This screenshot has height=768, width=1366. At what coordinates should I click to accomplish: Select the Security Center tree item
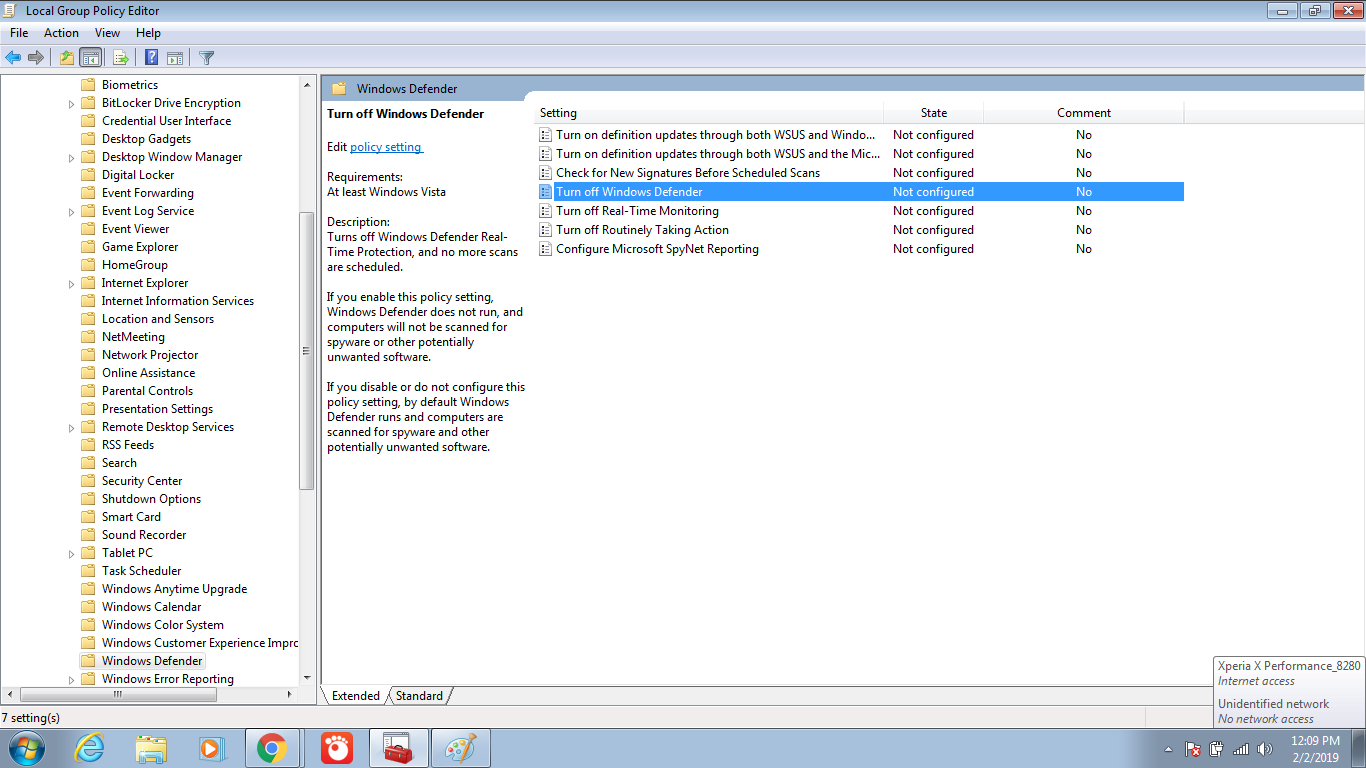[142, 481]
